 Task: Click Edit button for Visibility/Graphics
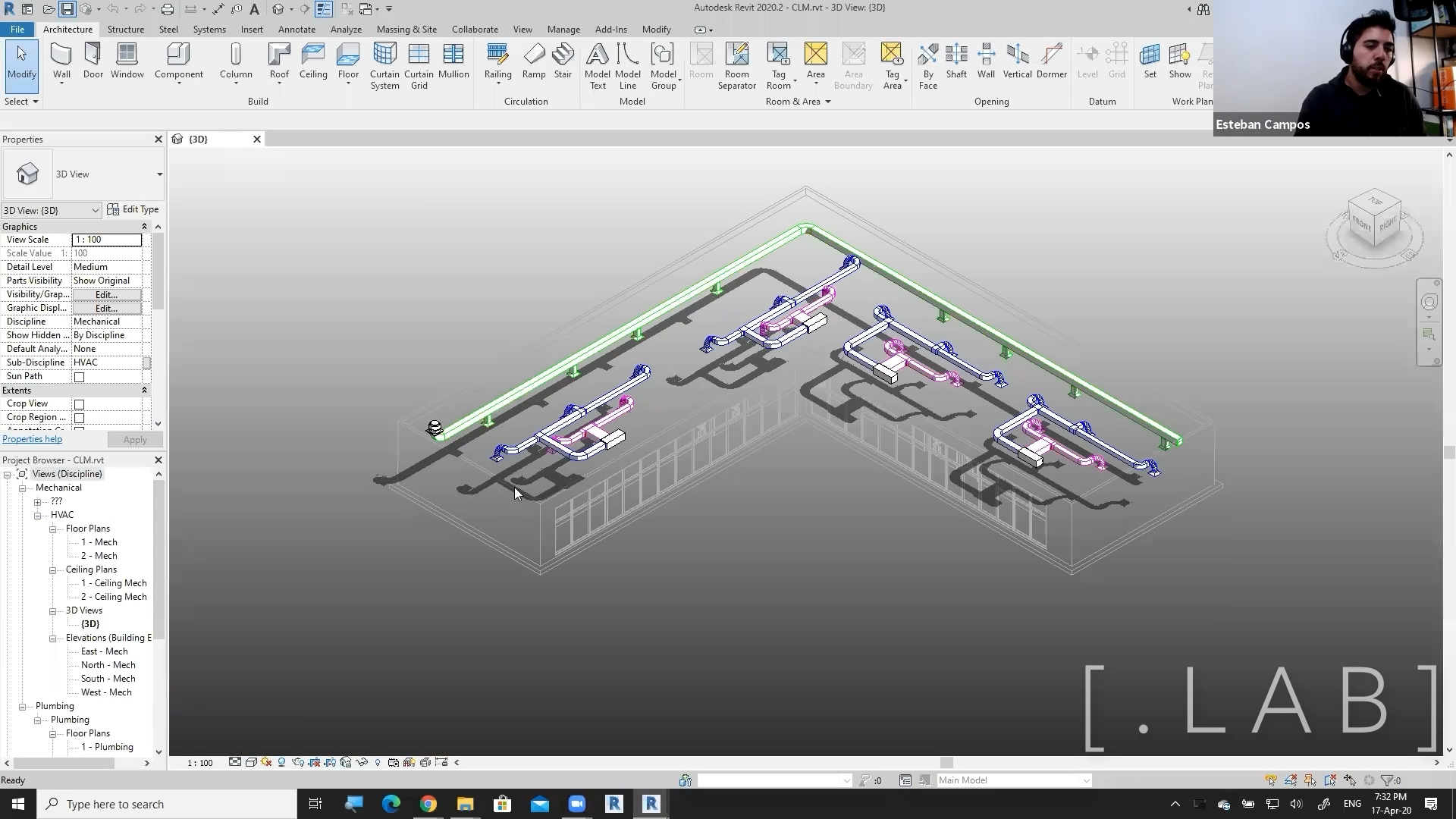(106, 294)
